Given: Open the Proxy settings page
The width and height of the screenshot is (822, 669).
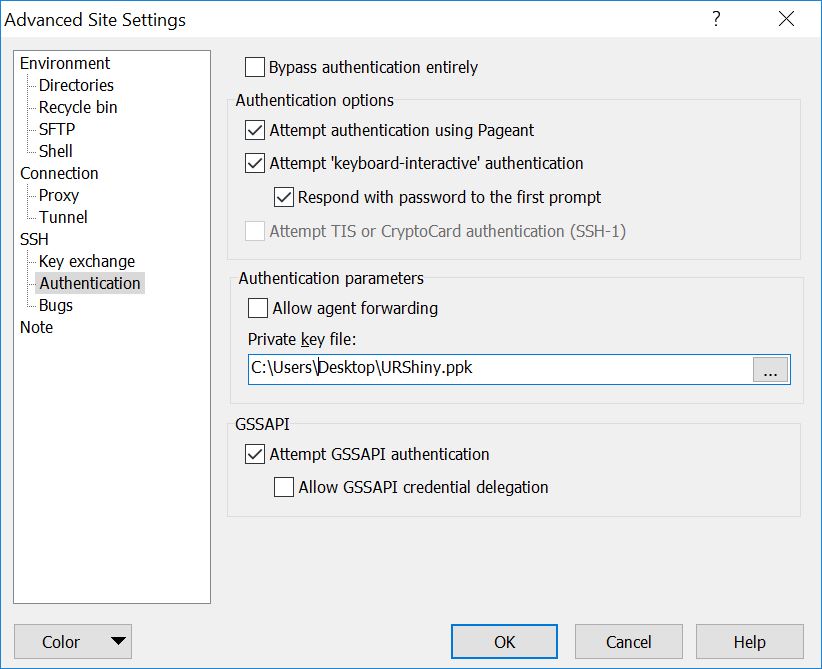Looking at the screenshot, I should pos(58,195).
